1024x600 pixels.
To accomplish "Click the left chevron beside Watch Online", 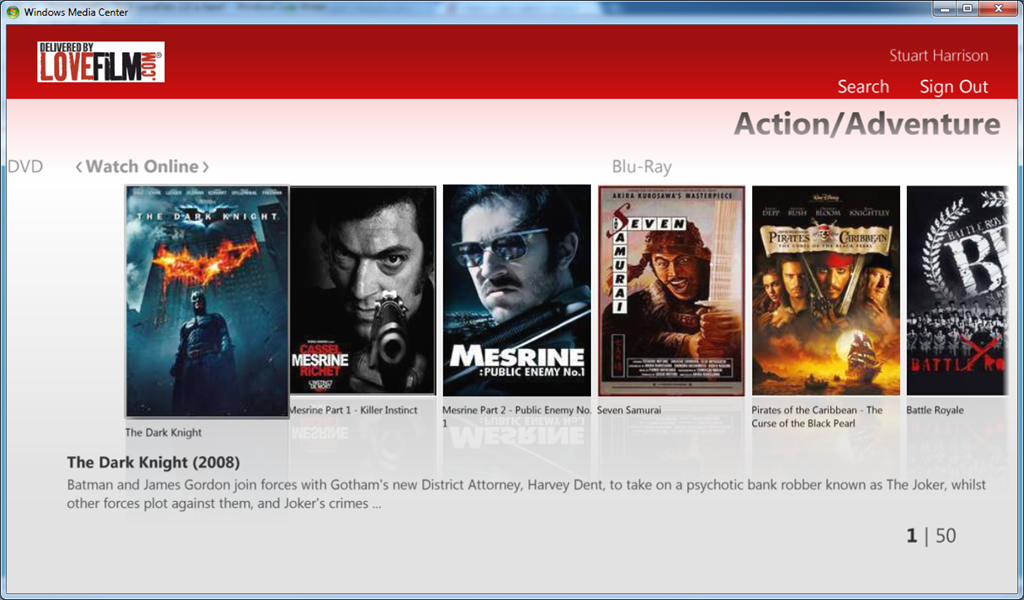I will coord(78,167).
